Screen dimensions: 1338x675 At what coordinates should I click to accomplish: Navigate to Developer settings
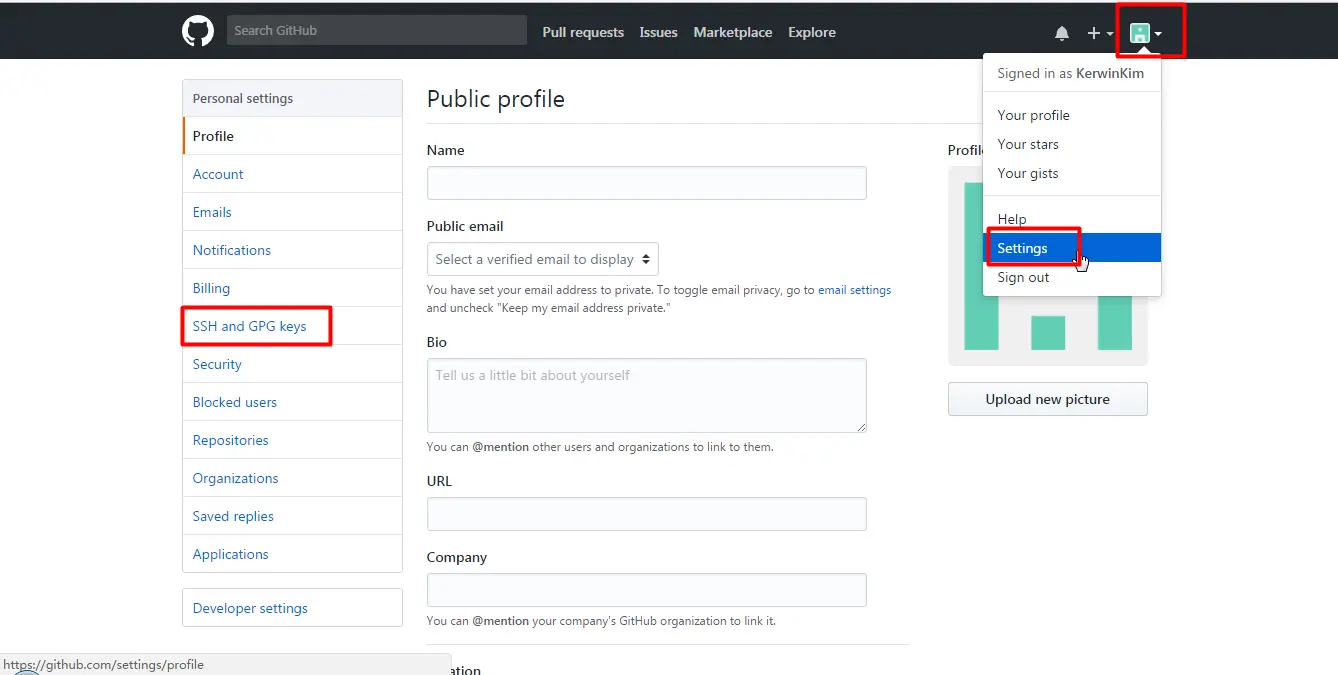tap(250, 608)
